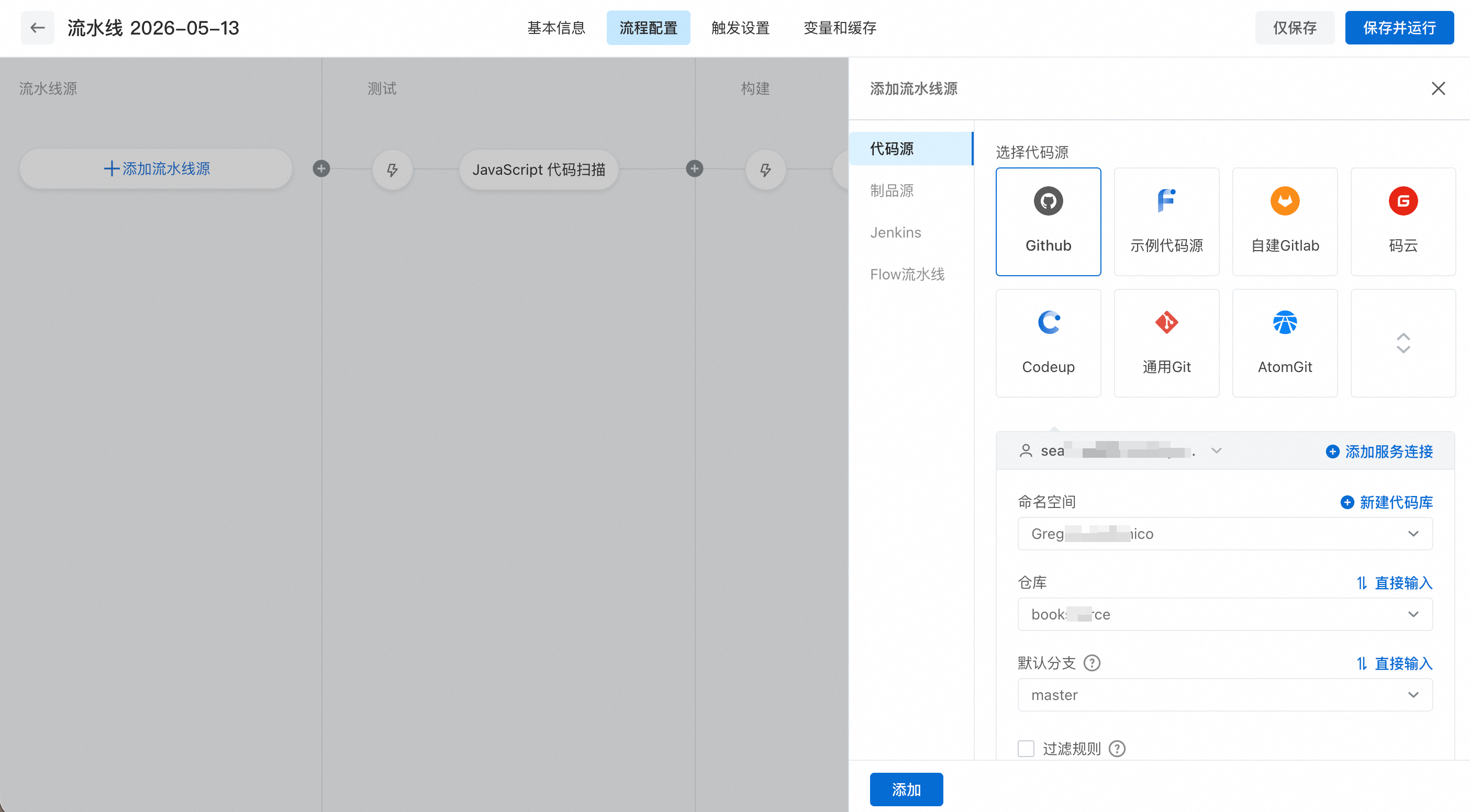Click the blue 添加 button
Image resolution: width=1470 pixels, height=812 pixels.
click(906, 789)
